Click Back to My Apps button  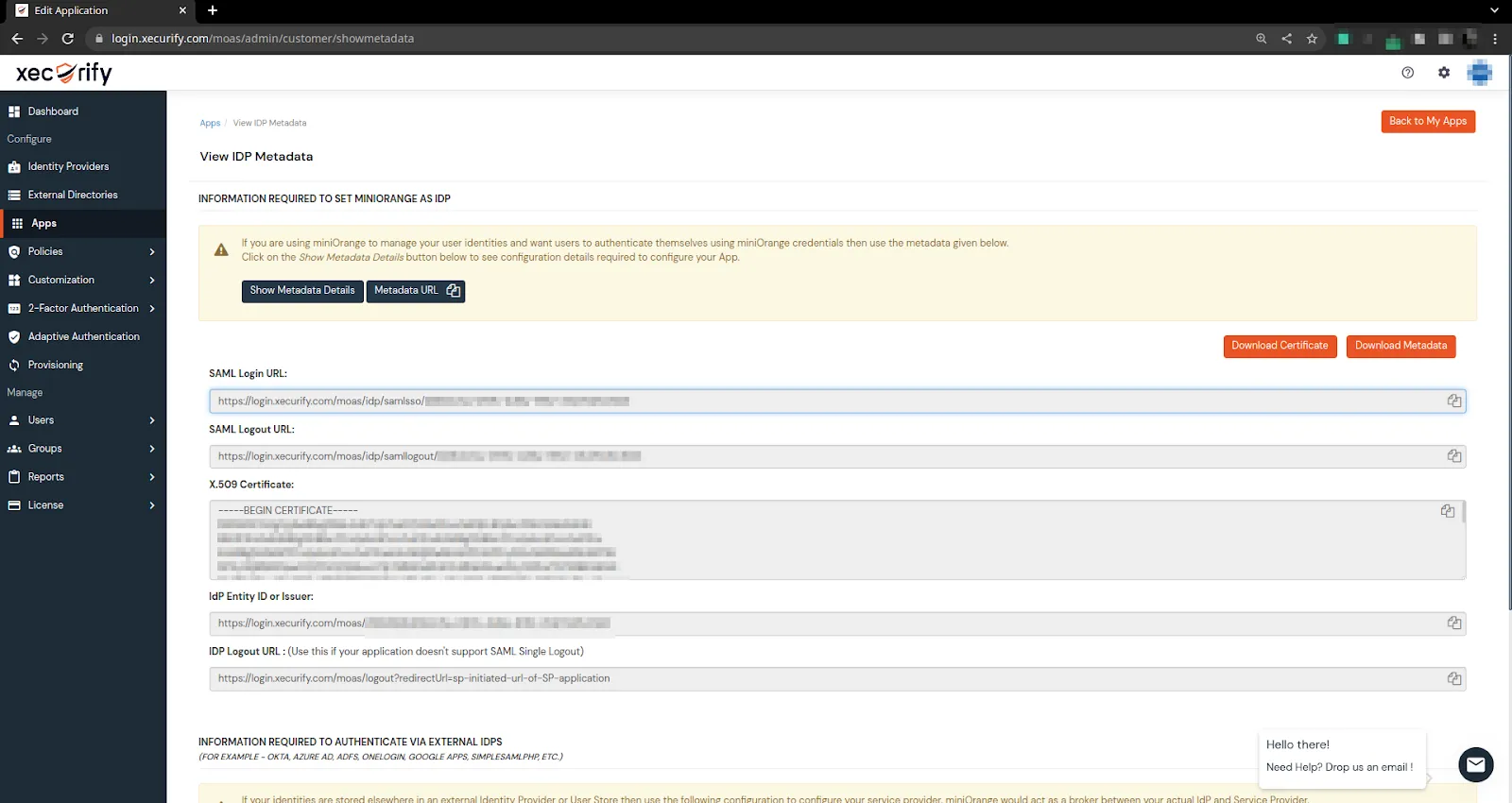[x=1428, y=121]
